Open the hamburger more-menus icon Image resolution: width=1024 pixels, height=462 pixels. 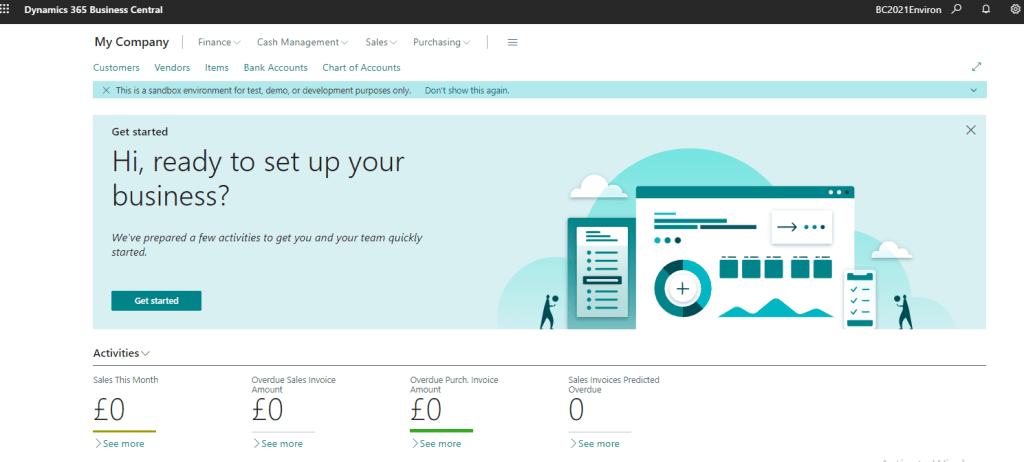point(513,42)
